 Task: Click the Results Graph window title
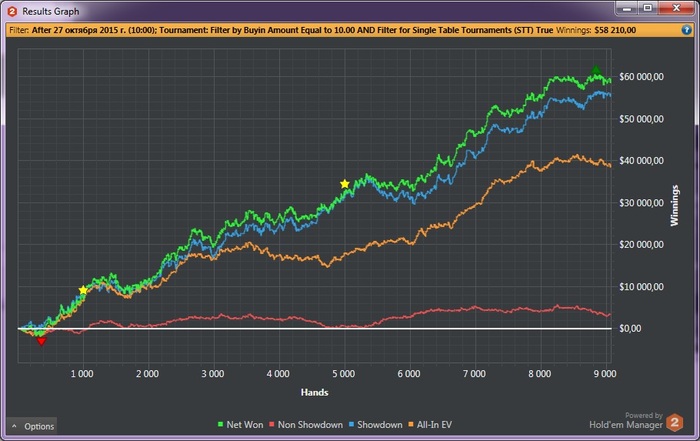pos(50,12)
